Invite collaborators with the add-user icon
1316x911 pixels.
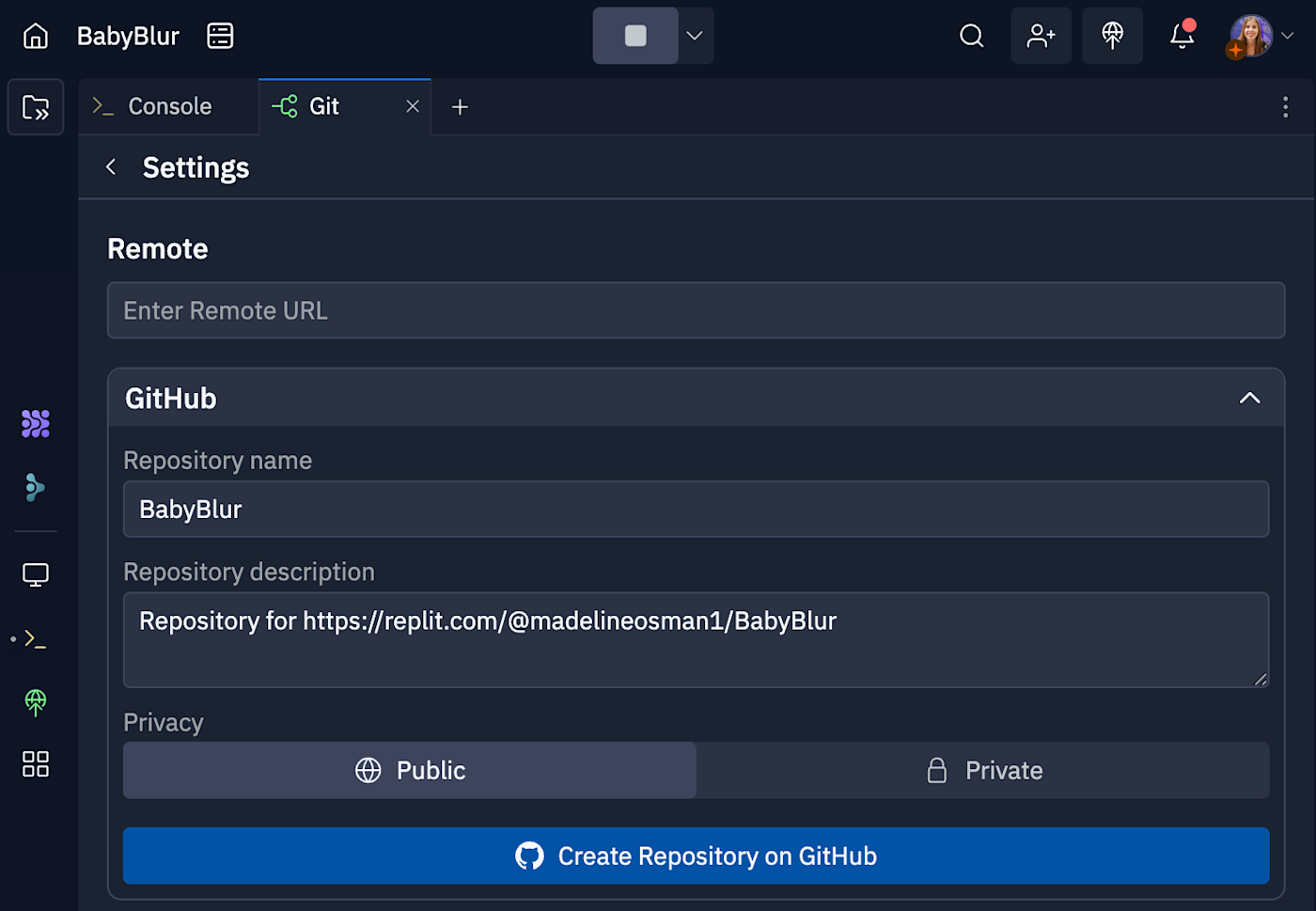(1041, 36)
